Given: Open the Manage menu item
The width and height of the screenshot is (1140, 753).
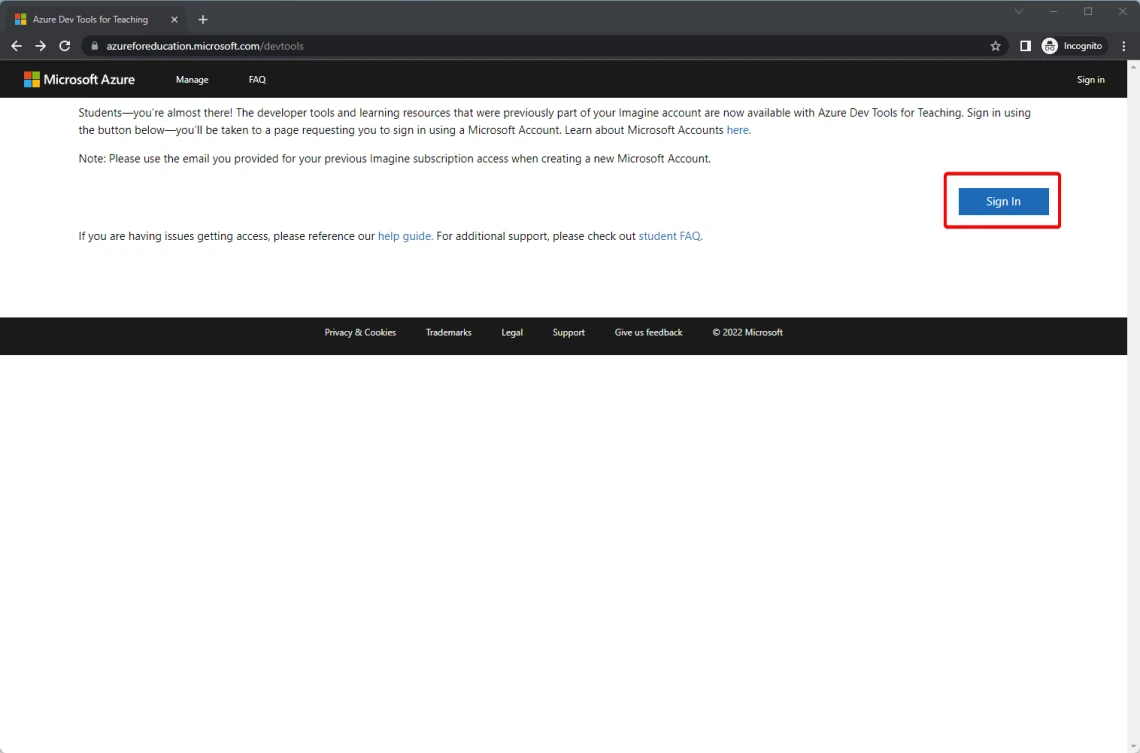Looking at the screenshot, I should pyautogui.click(x=192, y=80).
